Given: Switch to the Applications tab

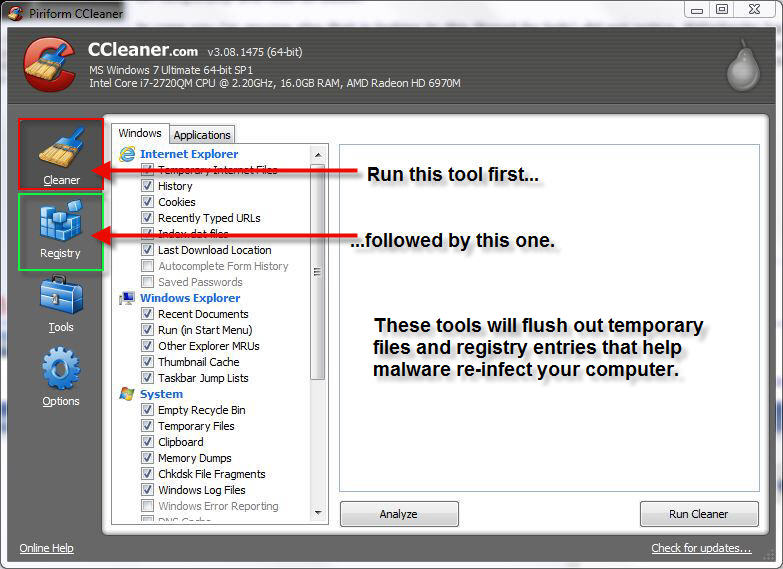Looking at the screenshot, I should point(202,135).
